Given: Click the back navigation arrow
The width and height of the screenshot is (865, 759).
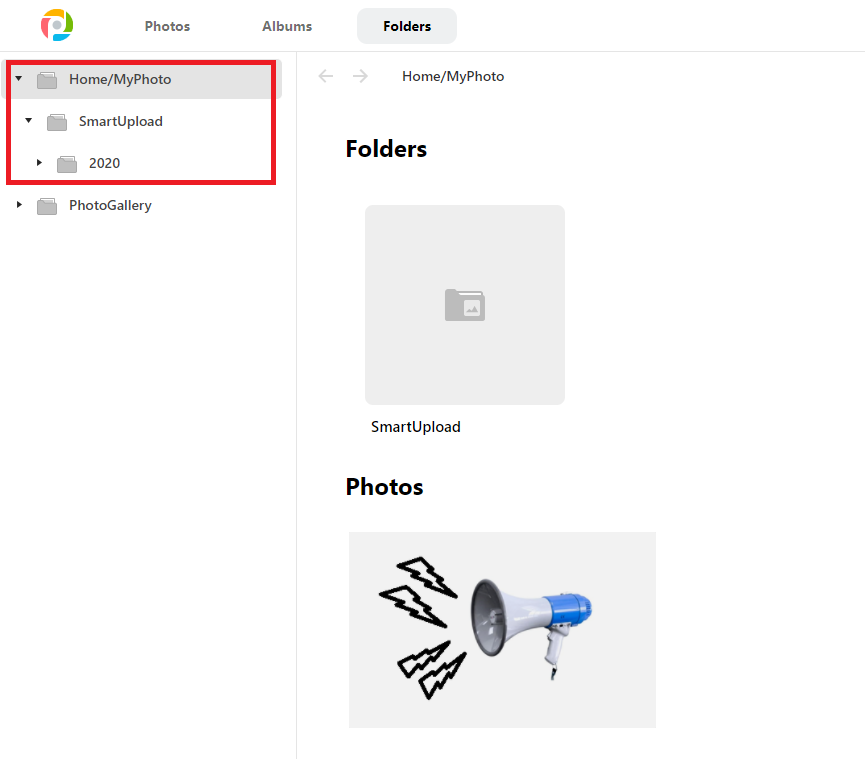Looking at the screenshot, I should (x=325, y=76).
